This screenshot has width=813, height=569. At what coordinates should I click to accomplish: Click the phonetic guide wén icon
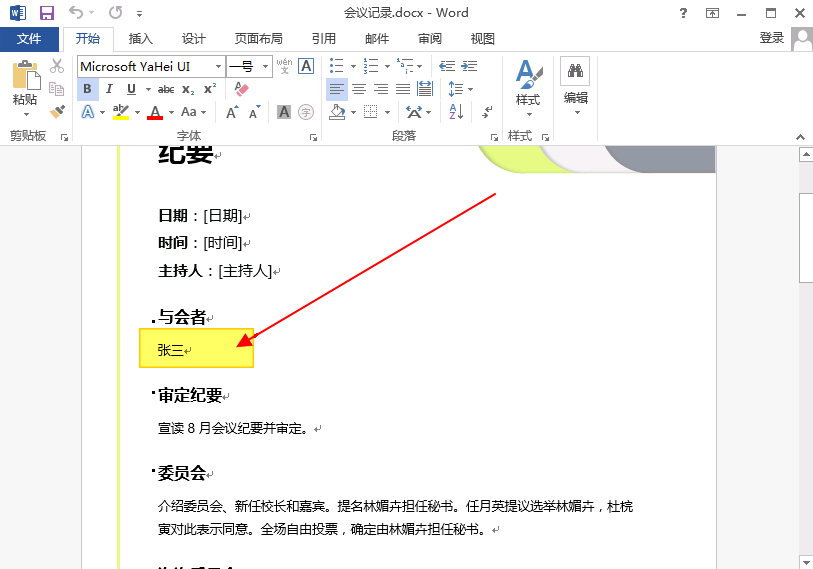(284, 66)
